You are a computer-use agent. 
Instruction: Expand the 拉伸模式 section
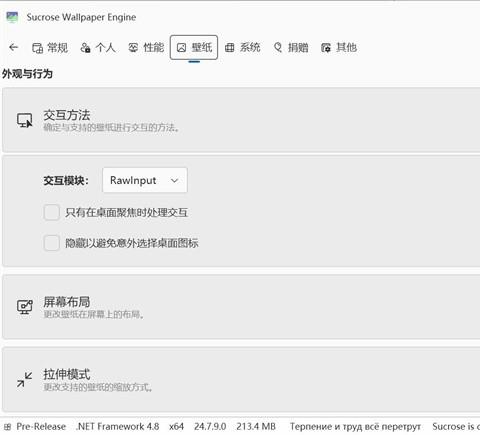click(241, 380)
